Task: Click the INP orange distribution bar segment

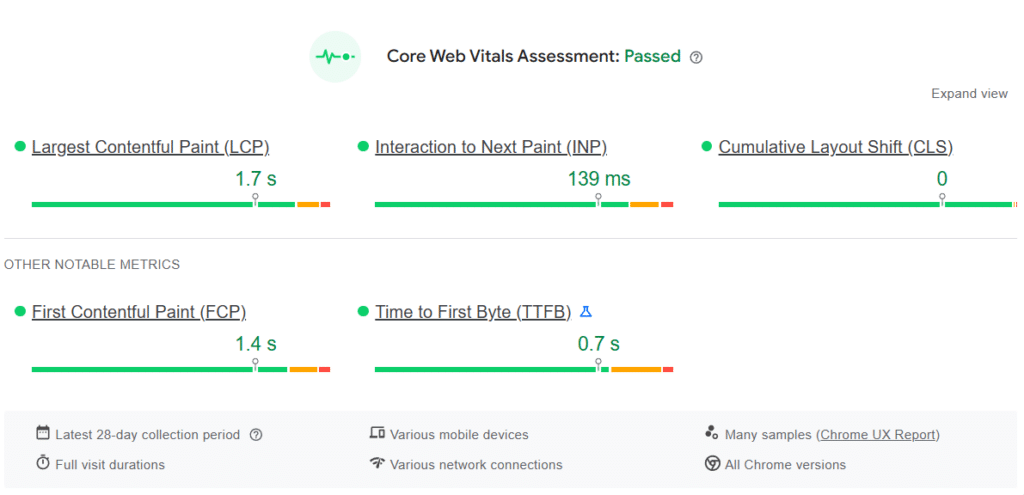Action: 644,204
